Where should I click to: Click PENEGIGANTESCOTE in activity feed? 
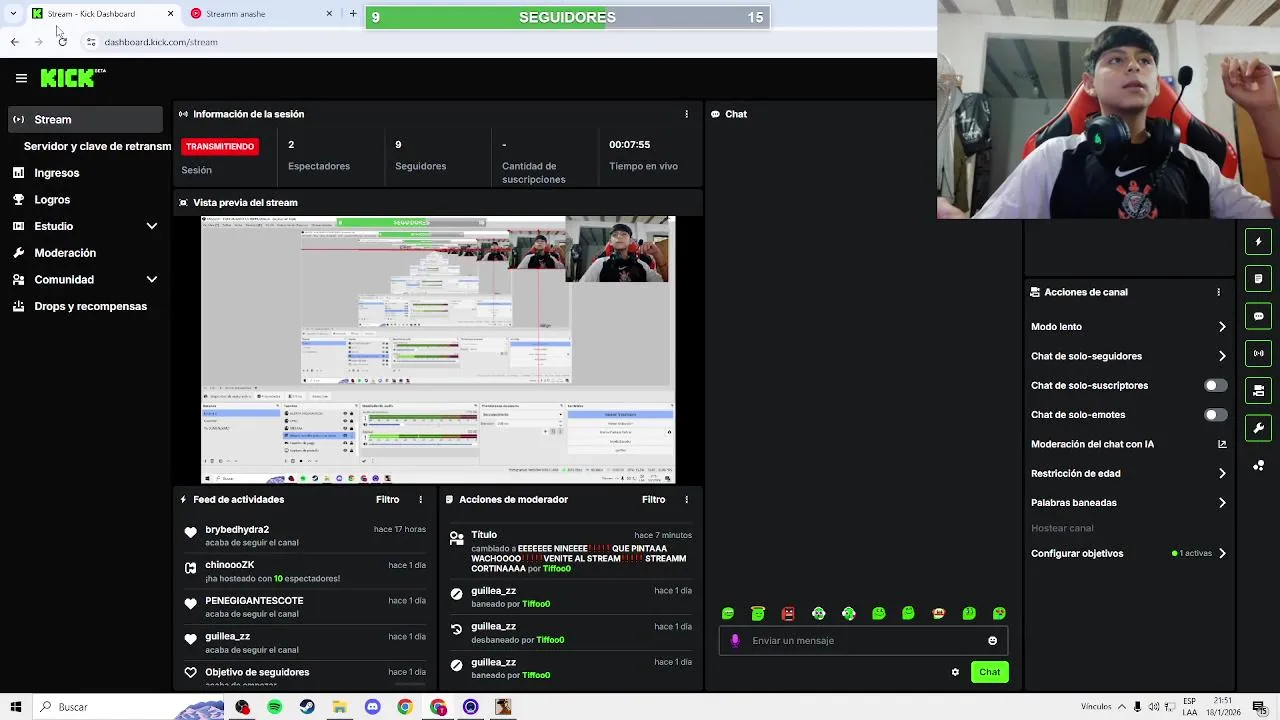pos(254,601)
